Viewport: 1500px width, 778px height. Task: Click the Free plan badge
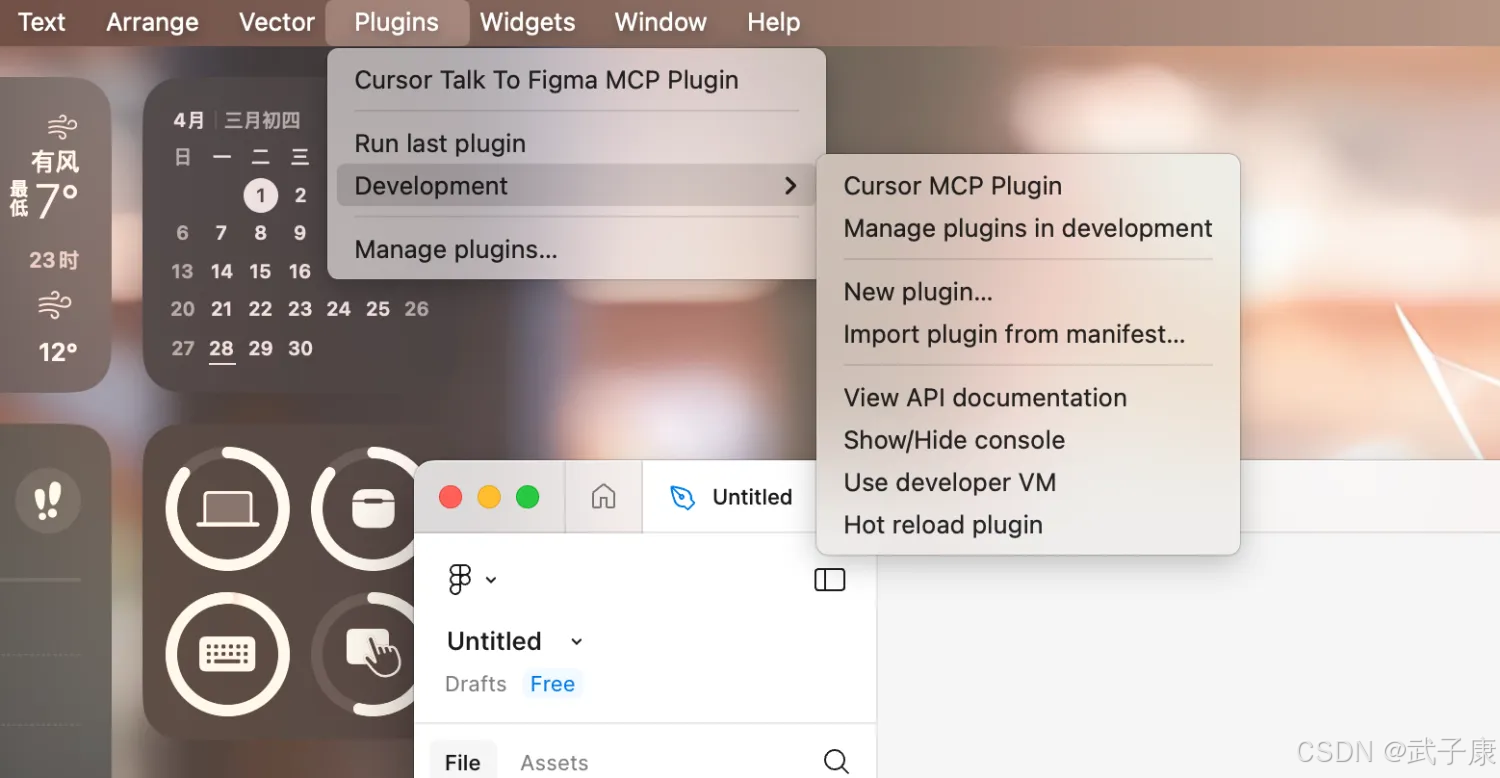[553, 684]
